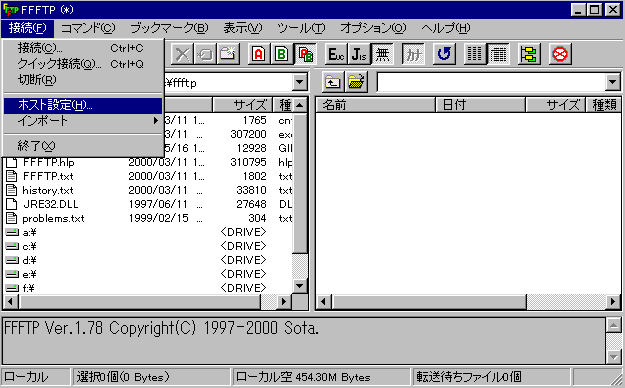
Task: Choose 終了(X) to exit
Action: click(x=83, y=146)
